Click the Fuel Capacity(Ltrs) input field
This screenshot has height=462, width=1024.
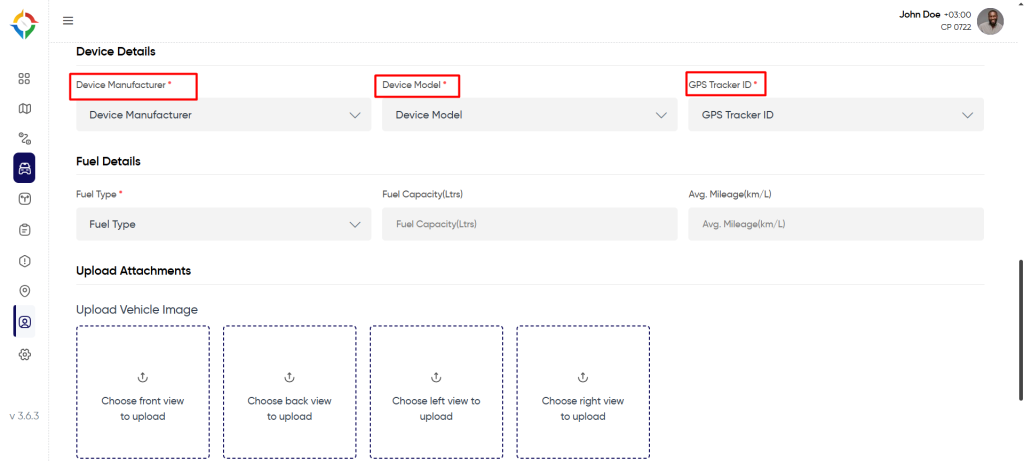[530, 224]
